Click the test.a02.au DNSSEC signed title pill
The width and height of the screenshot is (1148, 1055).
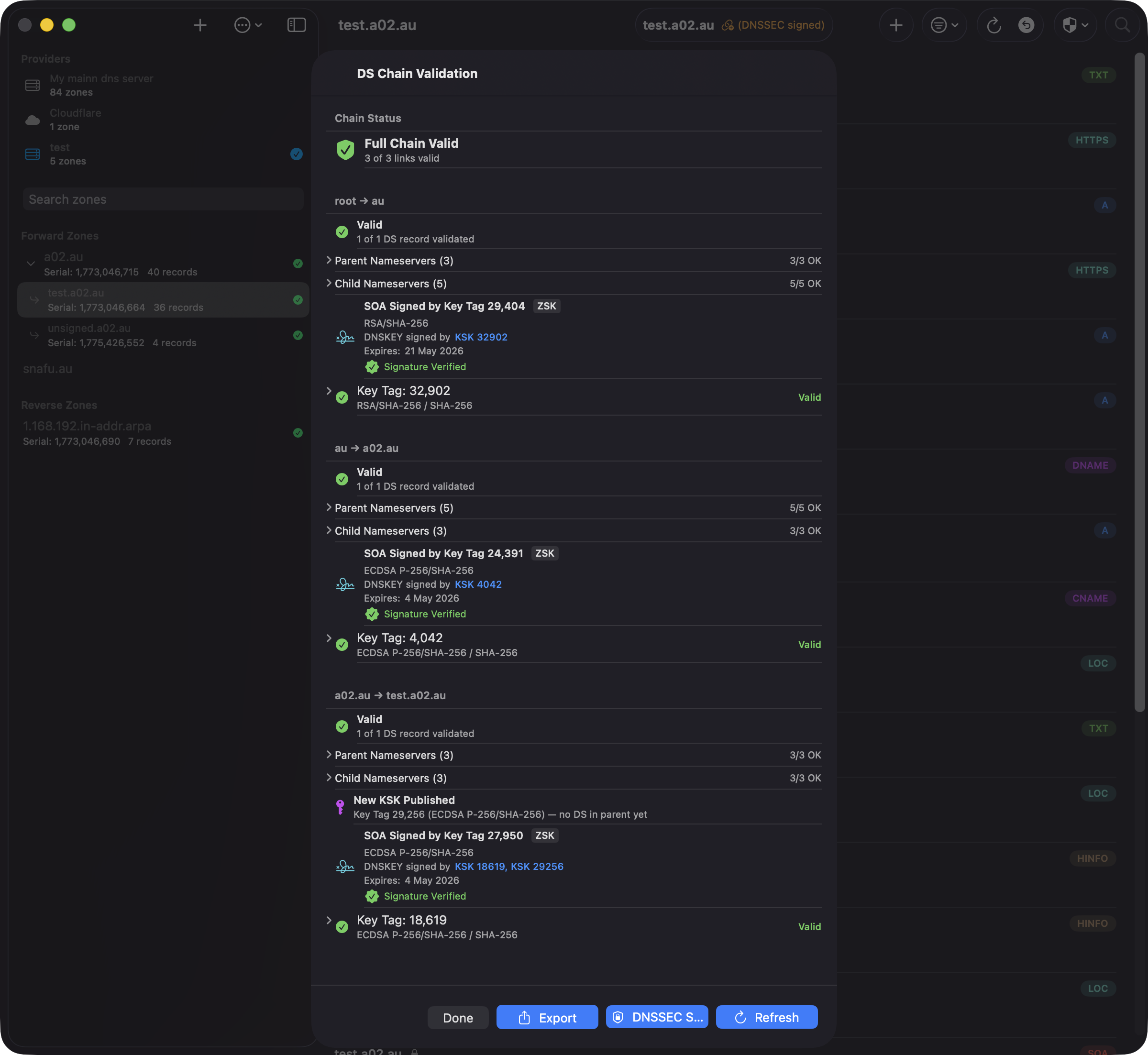(x=734, y=25)
